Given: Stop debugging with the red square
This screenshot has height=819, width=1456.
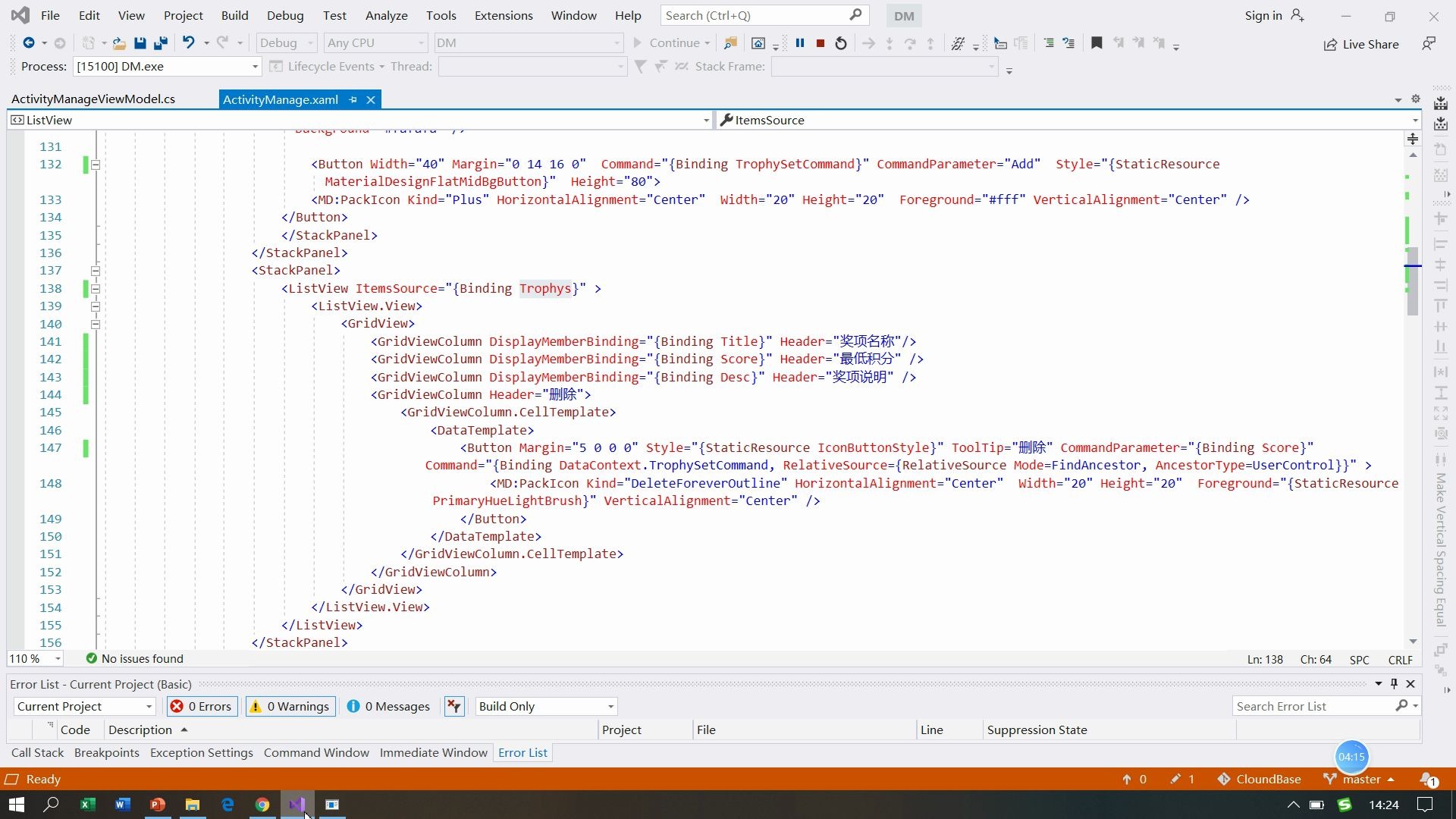Looking at the screenshot, I should (x=820, y=43).
